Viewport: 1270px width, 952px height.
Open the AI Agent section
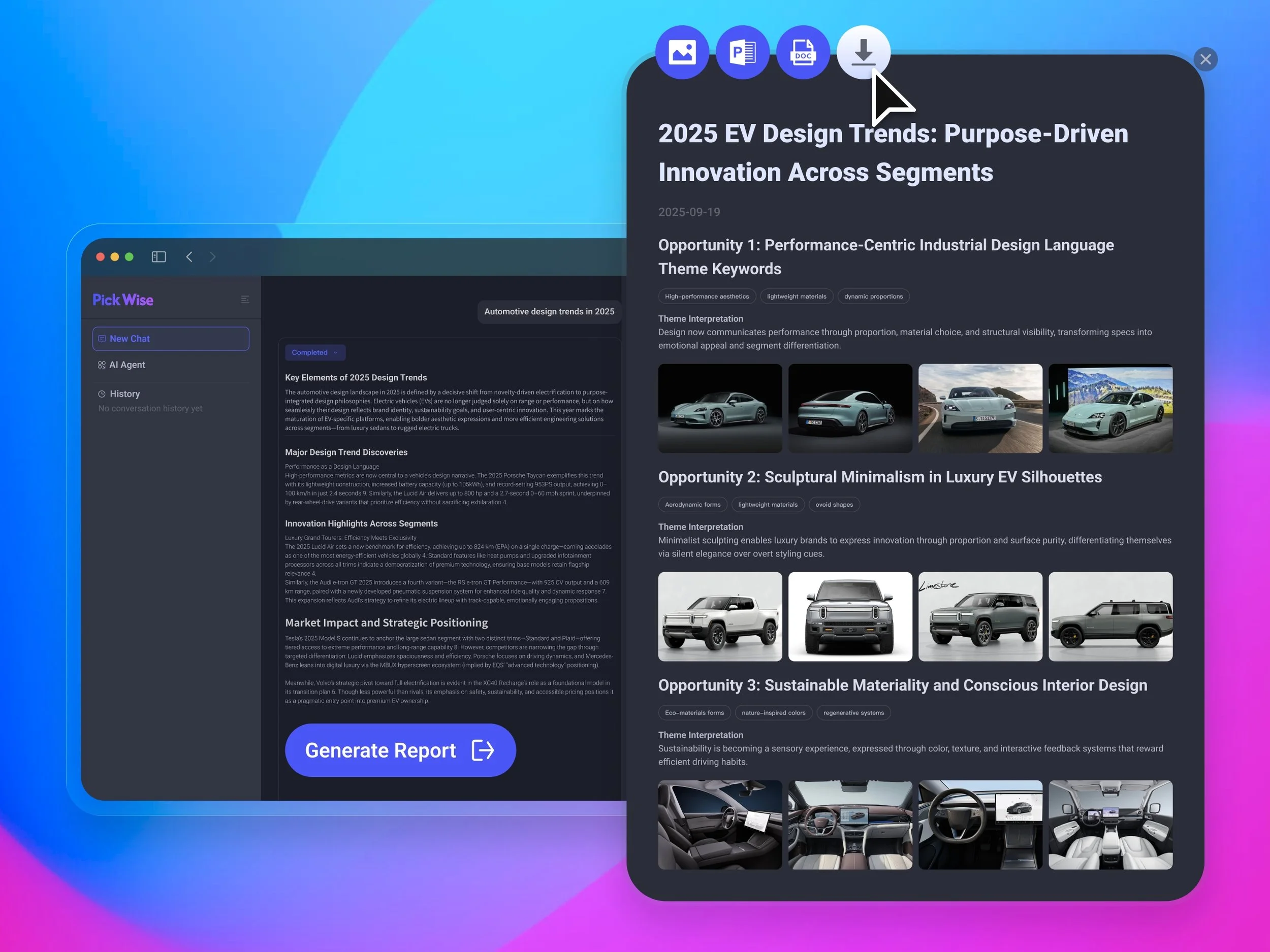[x=127, y=365]
